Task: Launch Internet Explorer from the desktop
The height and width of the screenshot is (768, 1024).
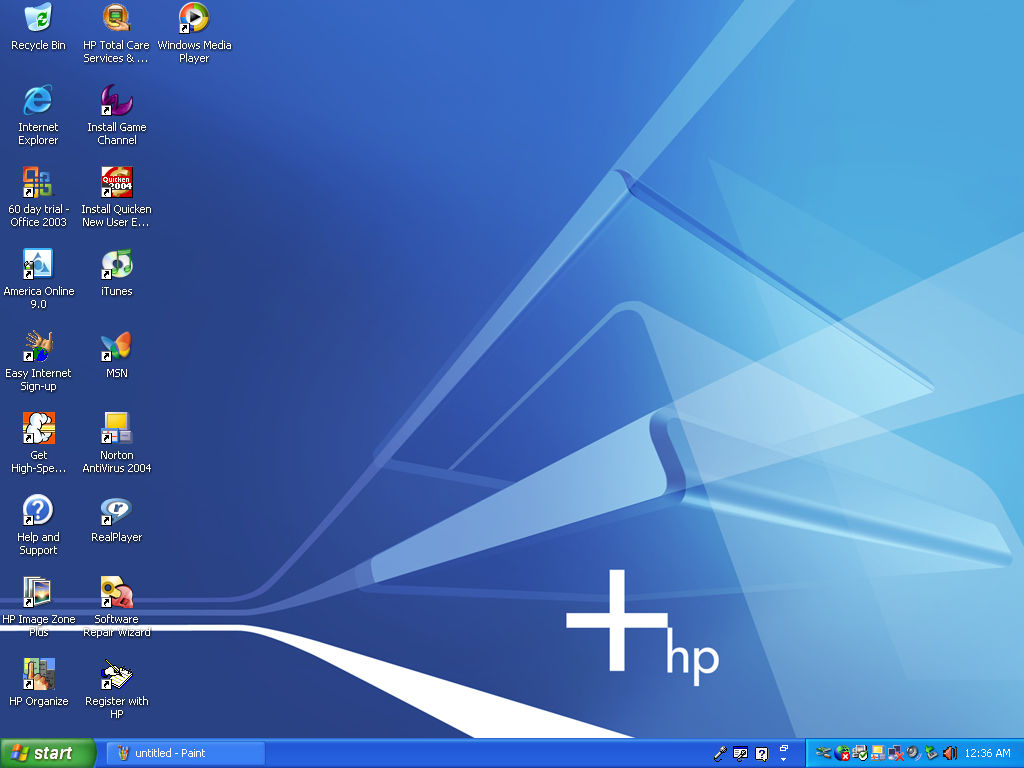Action: tap(37, 105)
